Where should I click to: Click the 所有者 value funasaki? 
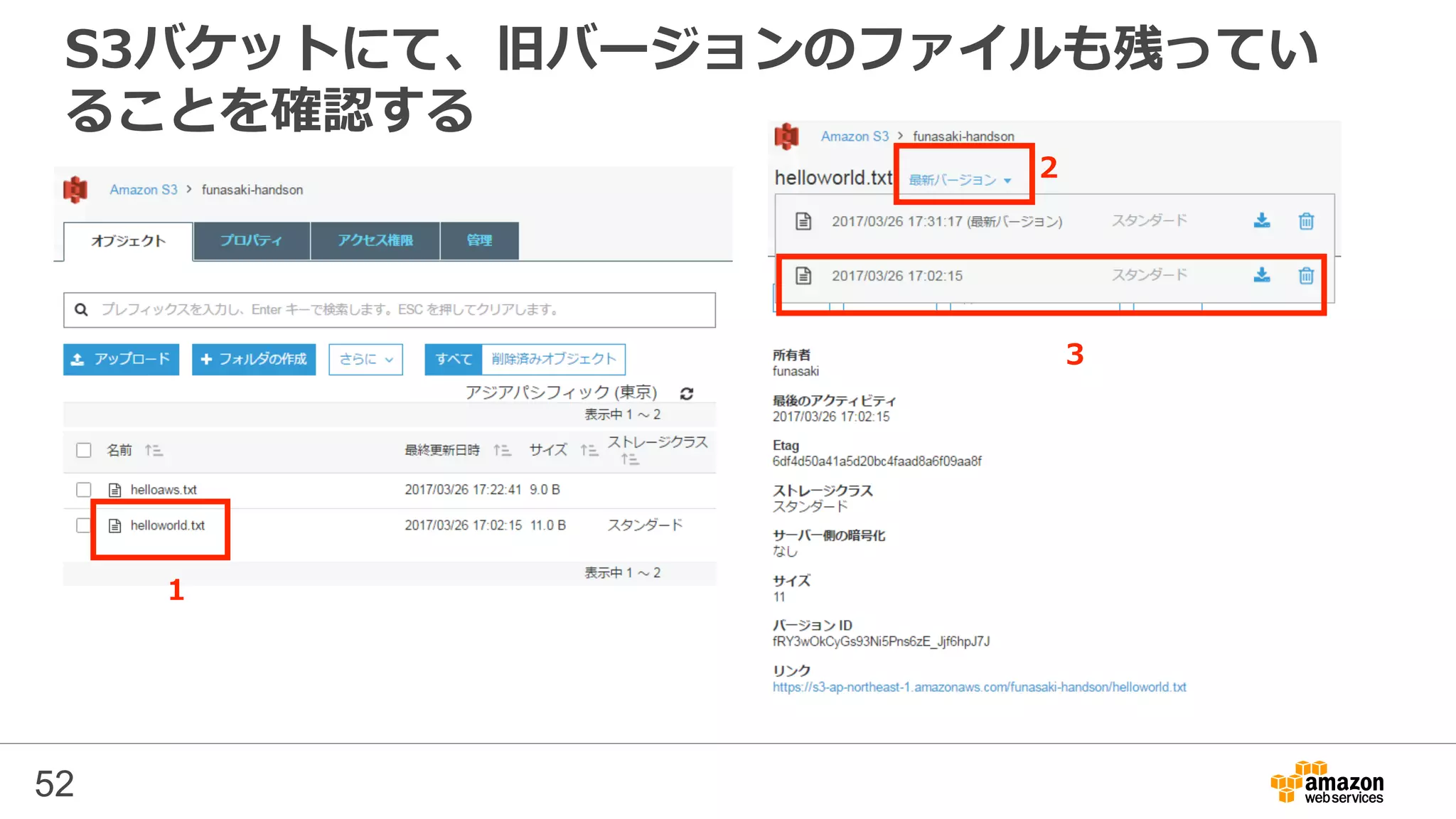pyautogui.click(x=796, y=371)
